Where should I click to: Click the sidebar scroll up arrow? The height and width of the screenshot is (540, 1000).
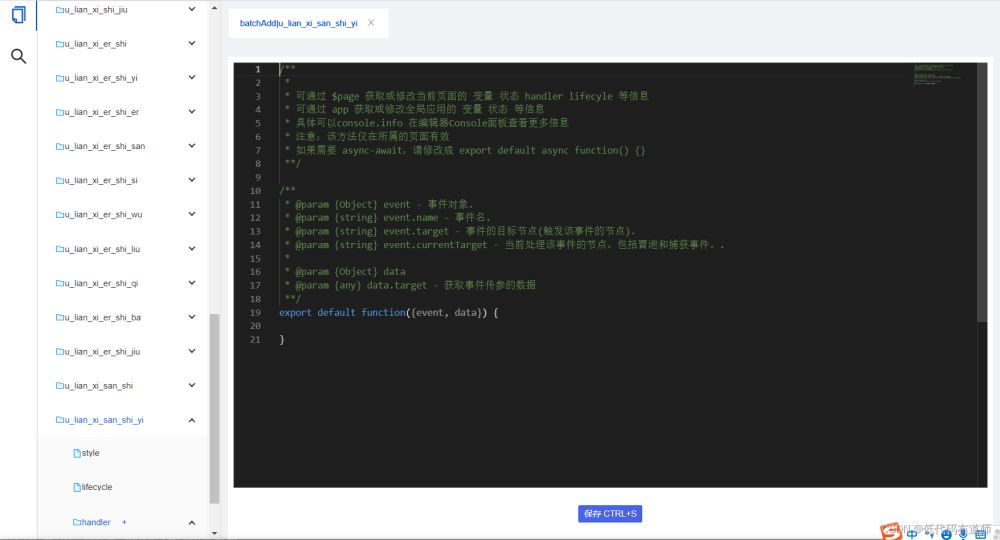click(x=214, y=8)
